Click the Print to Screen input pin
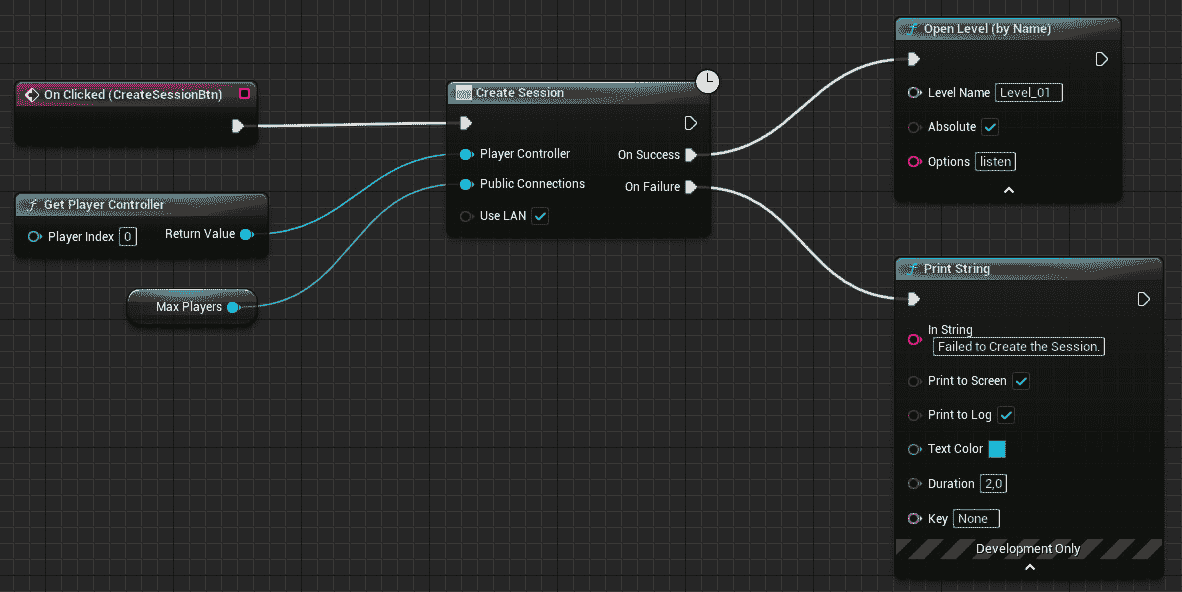The height and width of the screenshot is (592, 1182). pyautogui.click(x=914, y=382)
